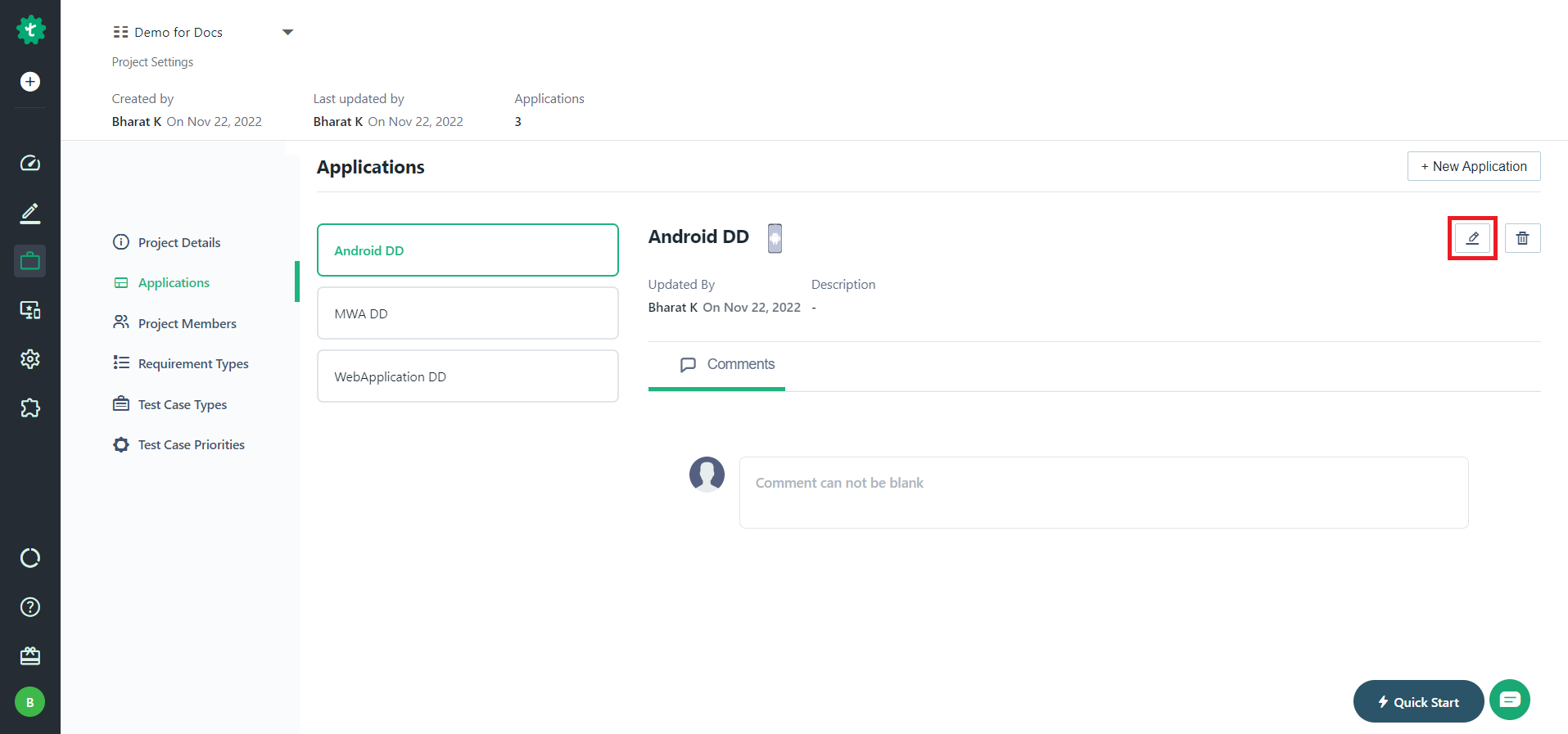Click the Android device icon beside title
Image resolution: width=1568 pixels, height=734 pixels.
click(x=775, y=238)
